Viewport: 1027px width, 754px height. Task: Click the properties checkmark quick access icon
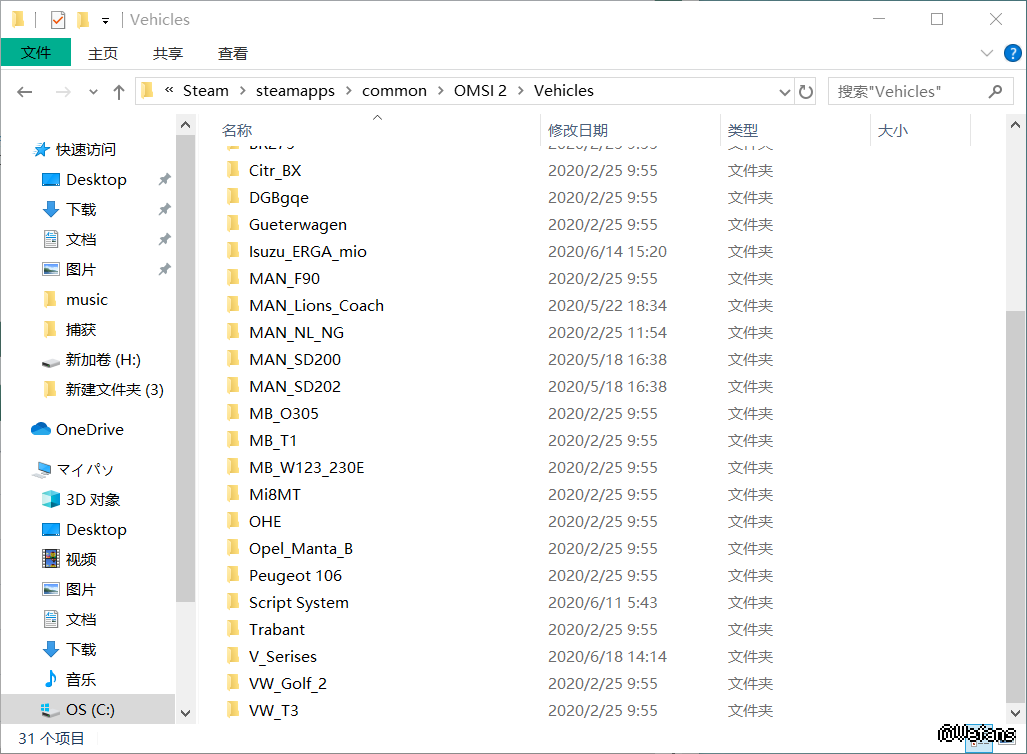(x=58, y=20)
